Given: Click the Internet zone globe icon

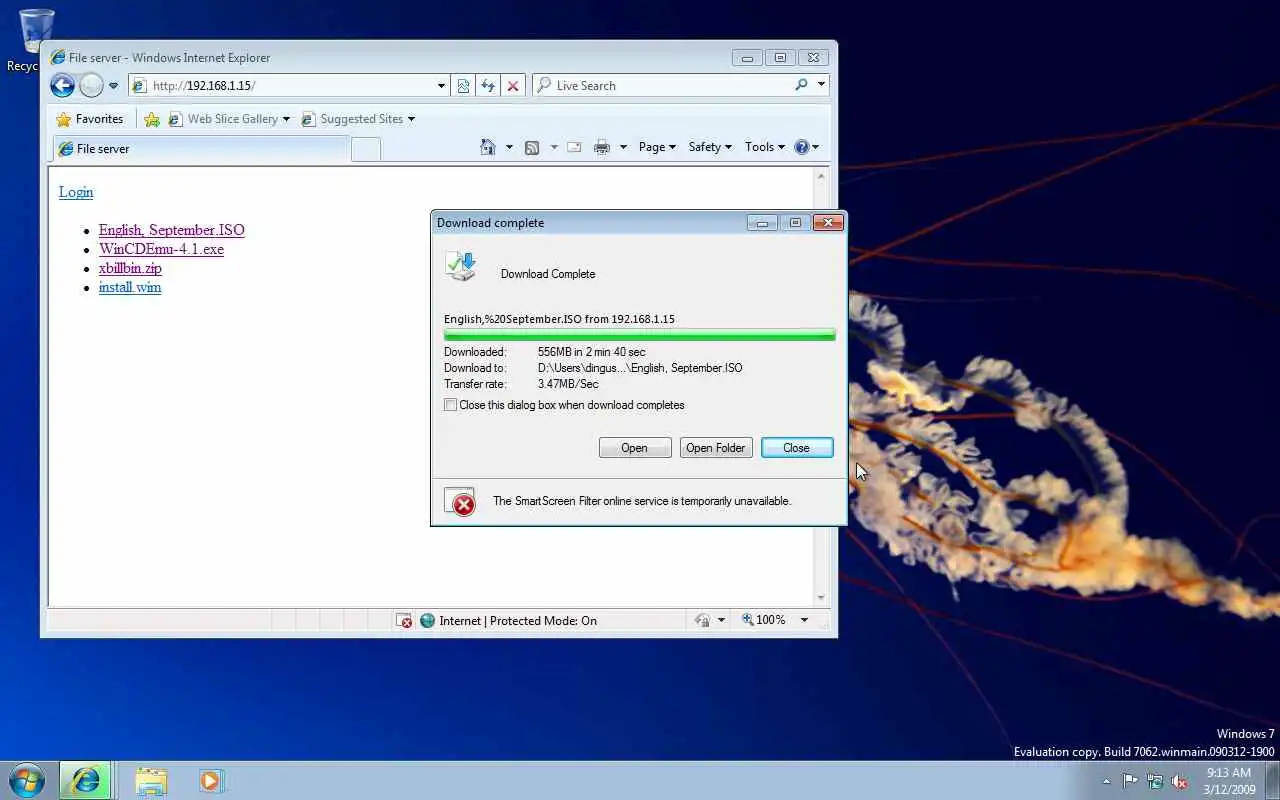Looking at the screenshot, I should click(x=428, y=621).
